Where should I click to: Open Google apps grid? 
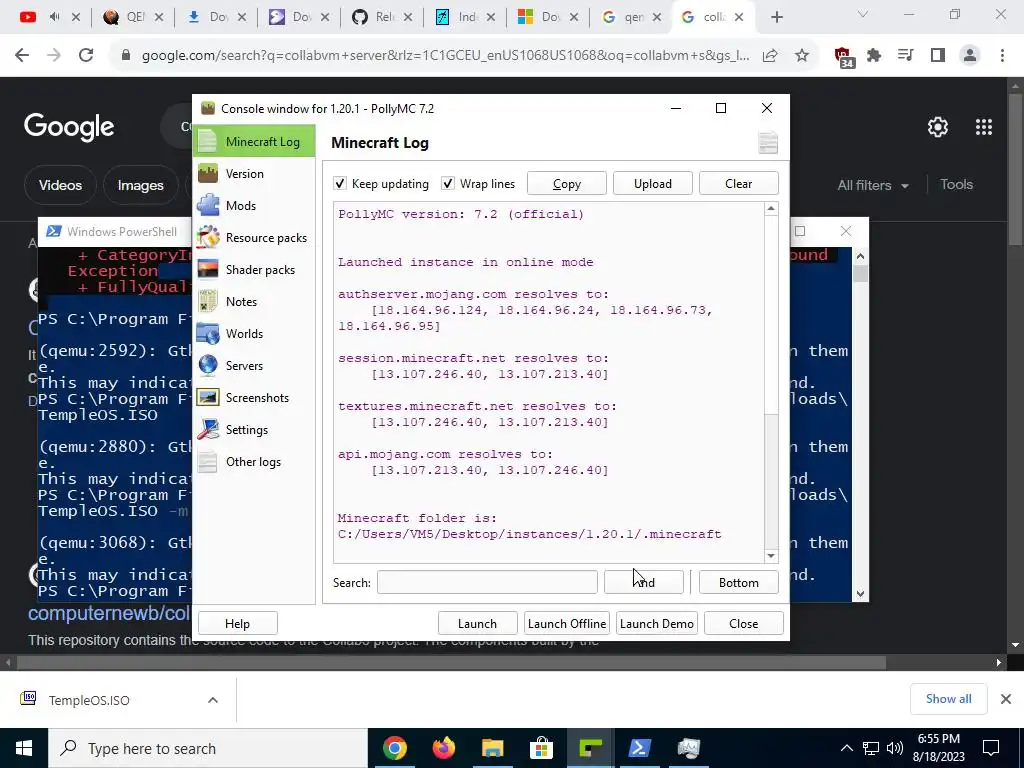click(x=984, y=127)
